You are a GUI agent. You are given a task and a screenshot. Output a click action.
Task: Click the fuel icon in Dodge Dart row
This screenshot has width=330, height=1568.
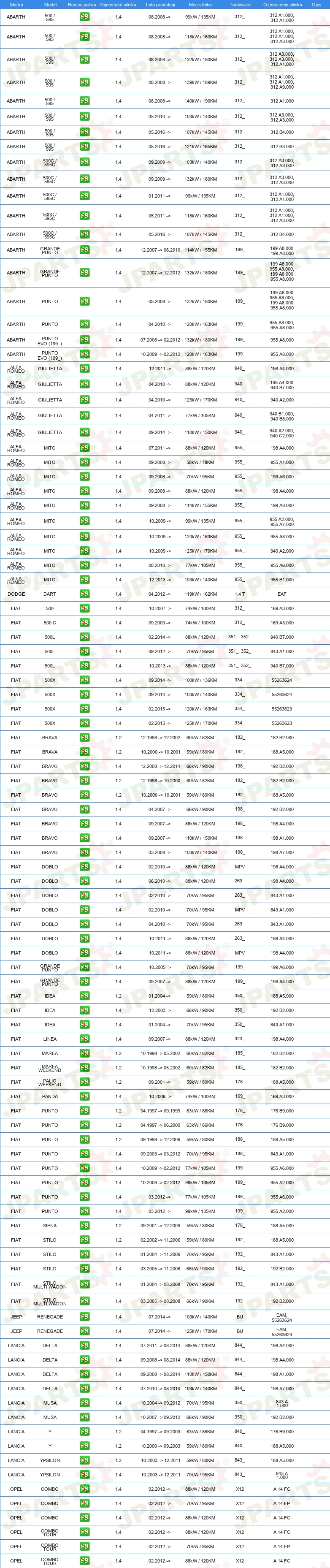pyautogui.click(x=85, y=594)
